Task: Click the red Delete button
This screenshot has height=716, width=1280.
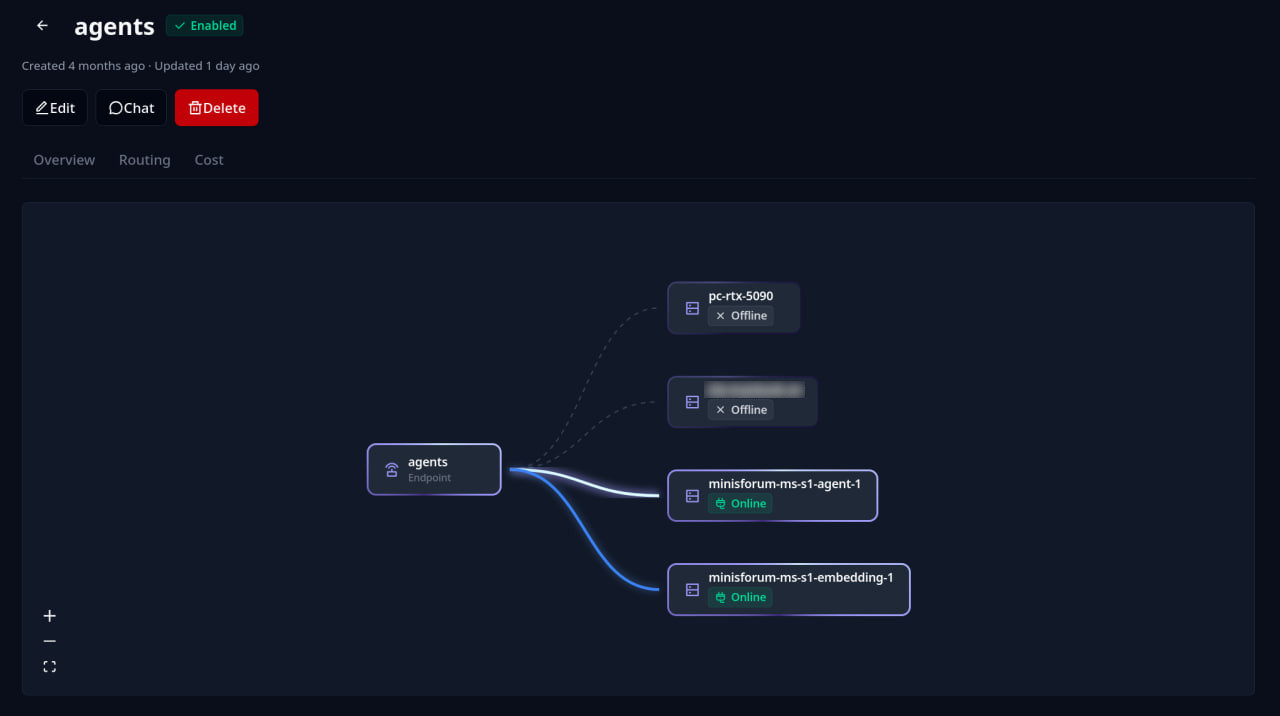Action: [217, 108]
